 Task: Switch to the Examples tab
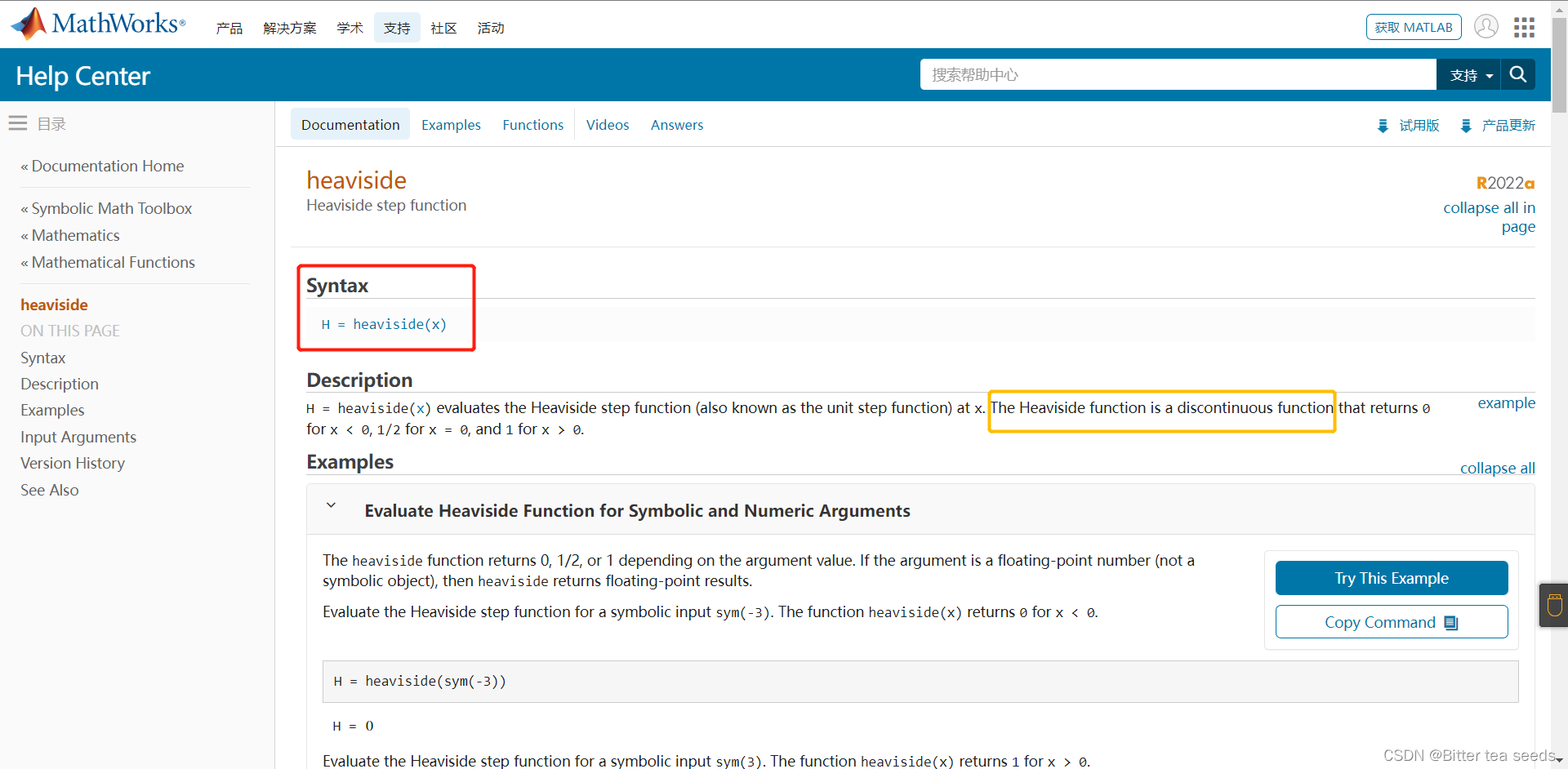(x=451, y=124)
